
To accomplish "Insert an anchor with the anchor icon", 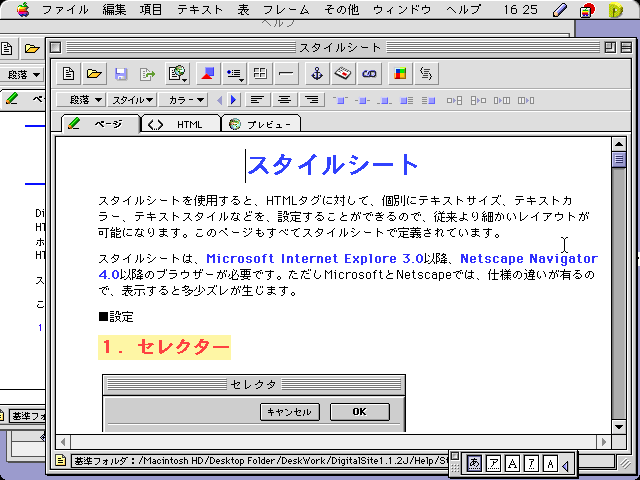I will (x=317, y=73).
